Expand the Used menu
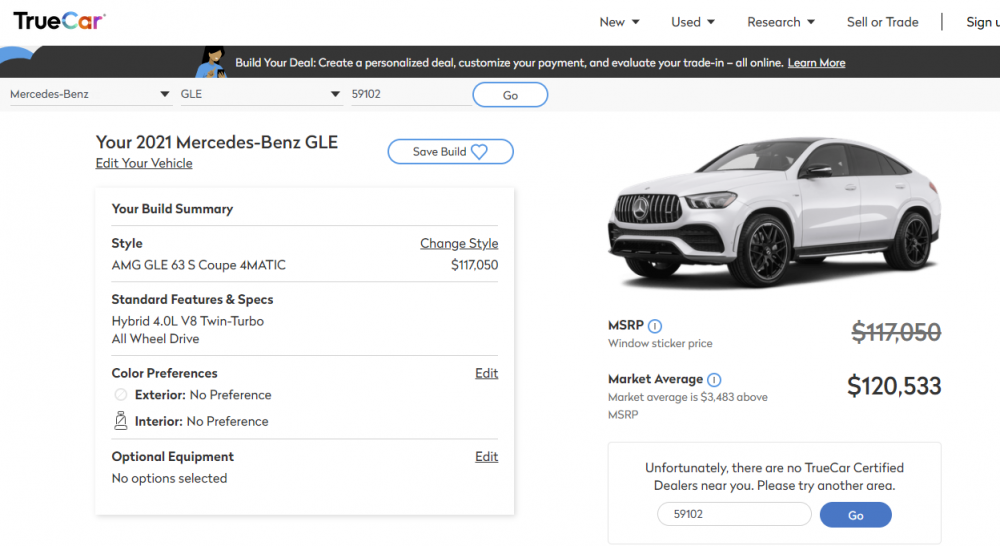This screenshot has width=1000, height=546. click(693, 22)
